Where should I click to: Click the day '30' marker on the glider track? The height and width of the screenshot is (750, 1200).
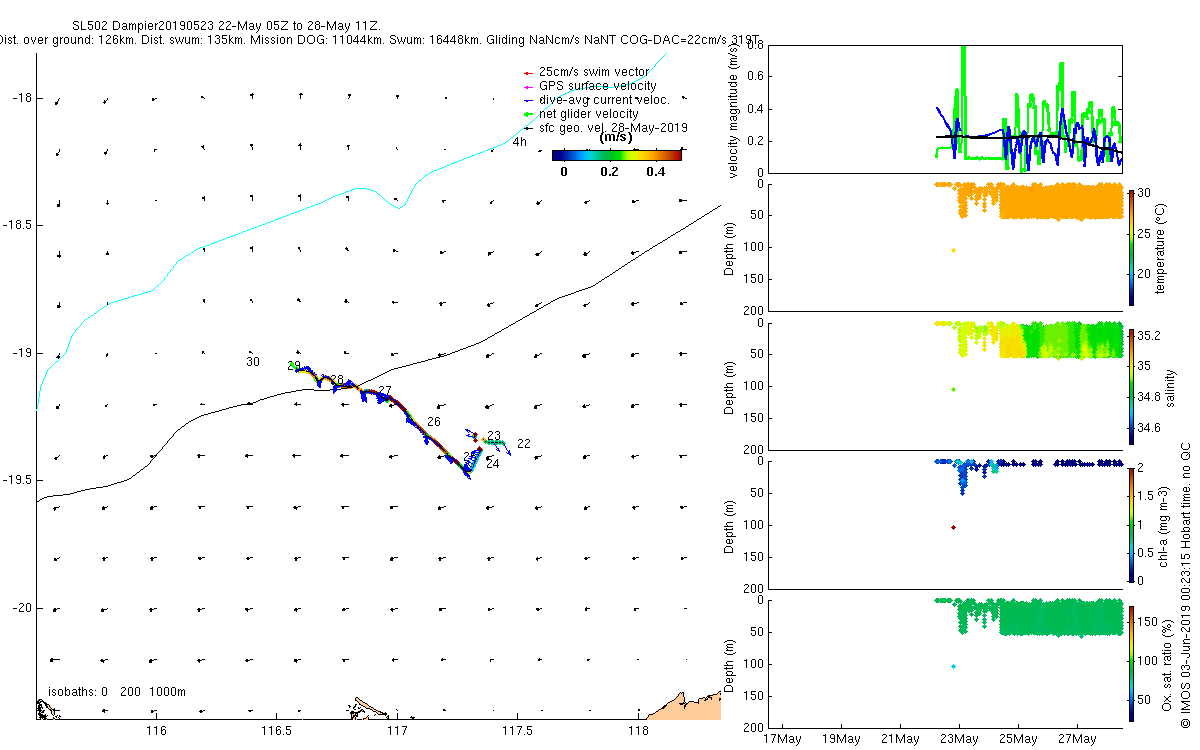tap(253, 362)
